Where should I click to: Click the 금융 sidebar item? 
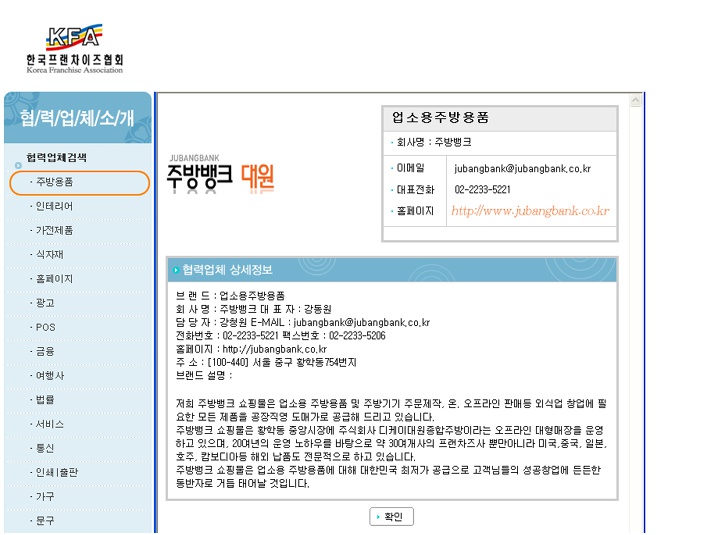coord(45,351)
